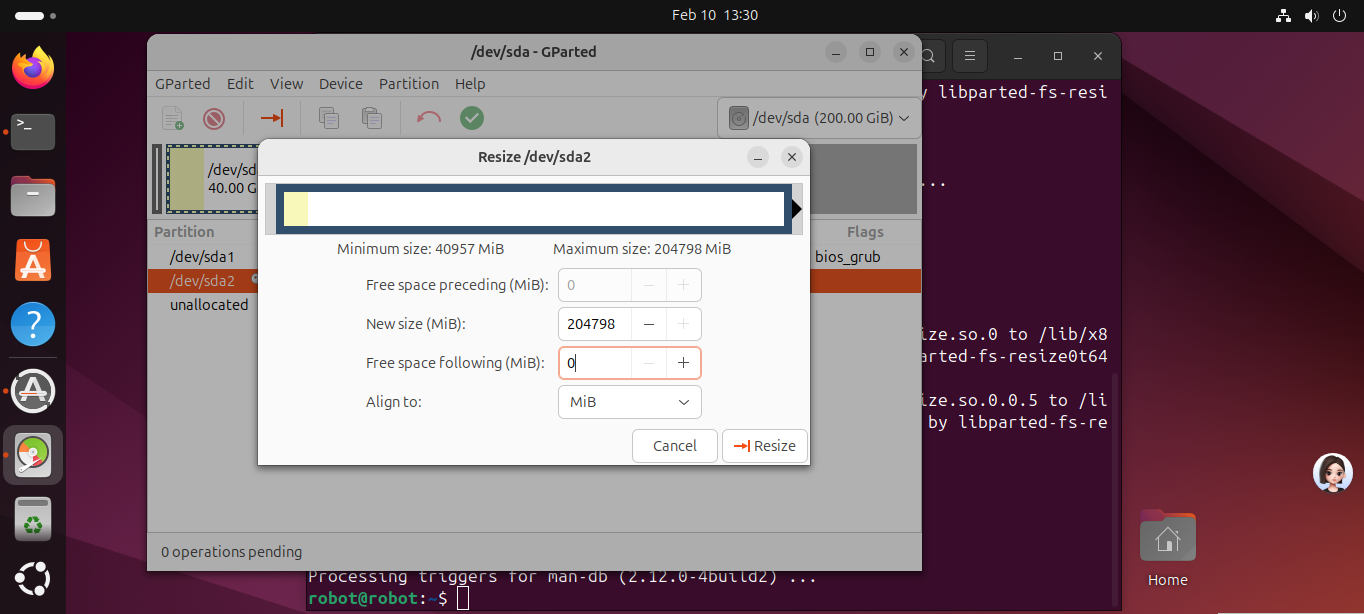Open Firefox from the dock
The height and width of the screenshot is (614, 1364).
coord(33,68)
